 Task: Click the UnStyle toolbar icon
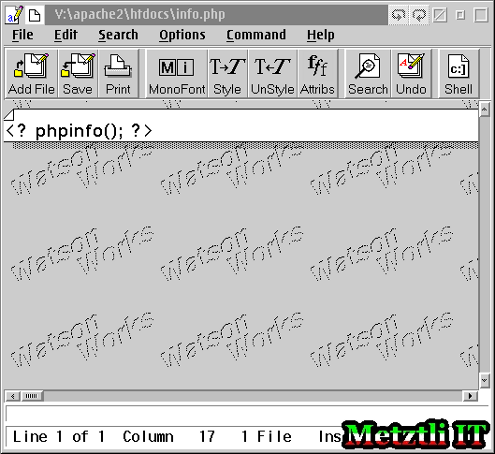point(272,74)
